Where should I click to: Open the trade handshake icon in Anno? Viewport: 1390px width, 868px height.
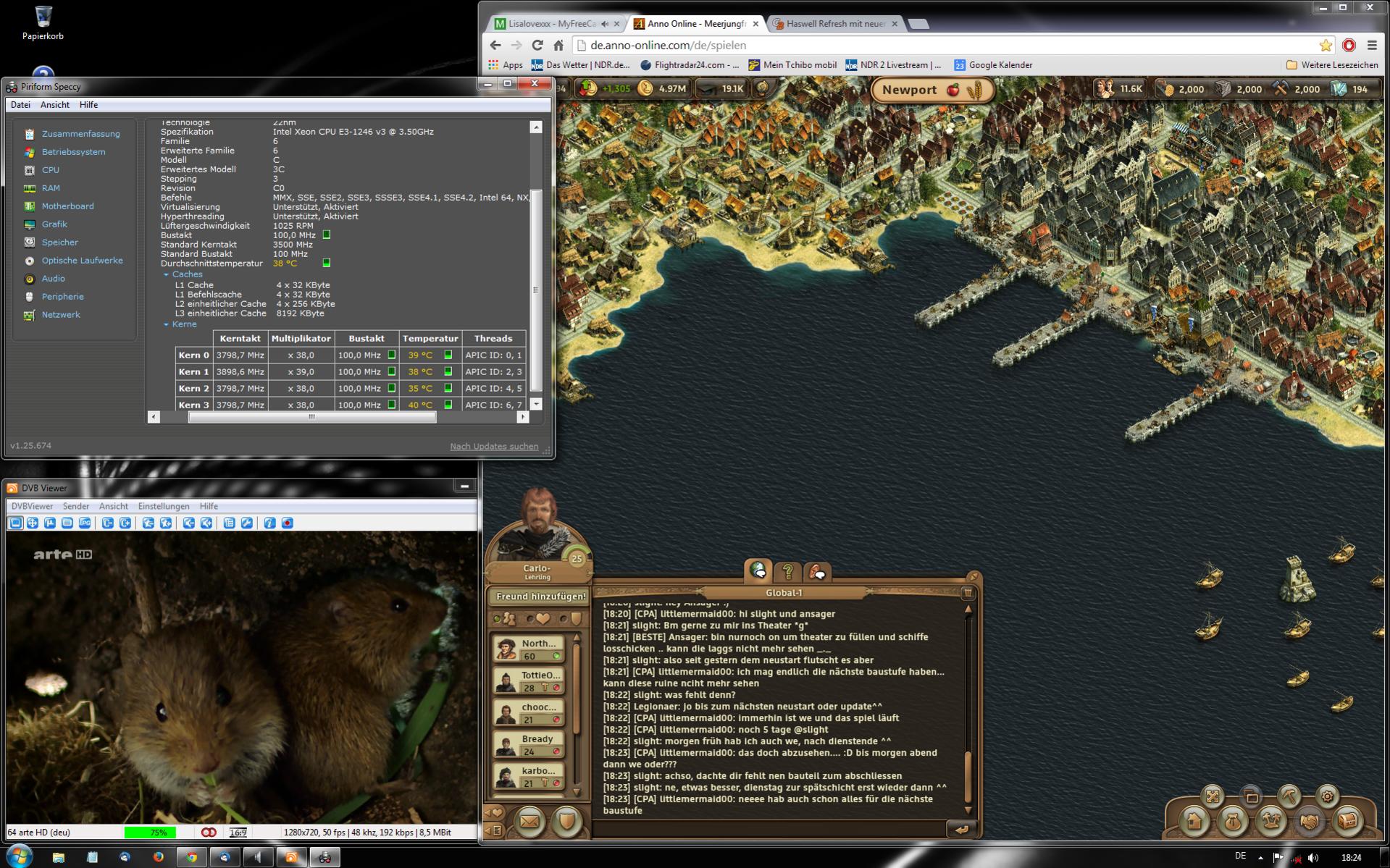1310,822
